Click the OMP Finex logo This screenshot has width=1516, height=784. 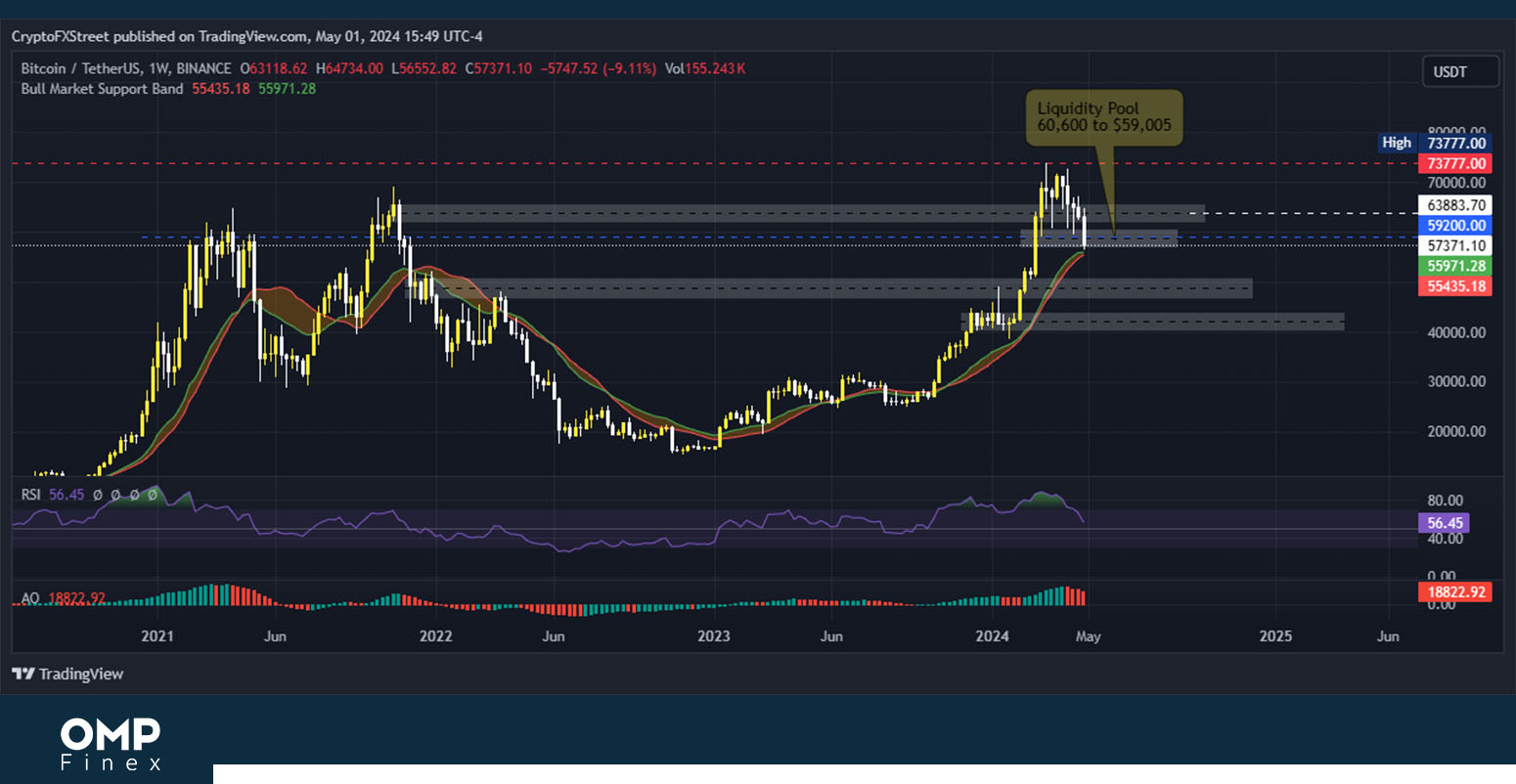(x=111, y=745)
